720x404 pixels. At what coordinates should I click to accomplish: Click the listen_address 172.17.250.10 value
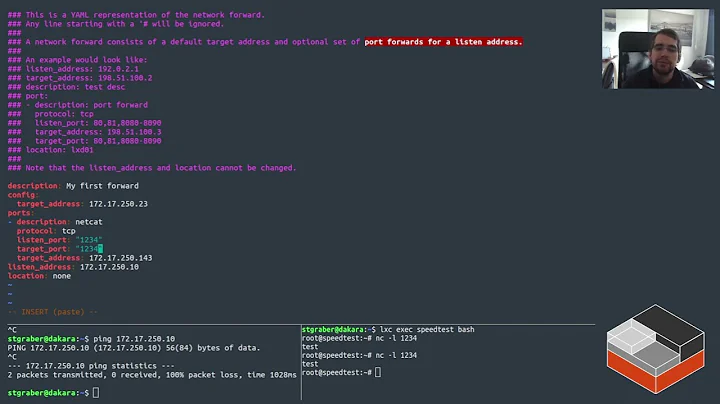click(x=108, y=267)
